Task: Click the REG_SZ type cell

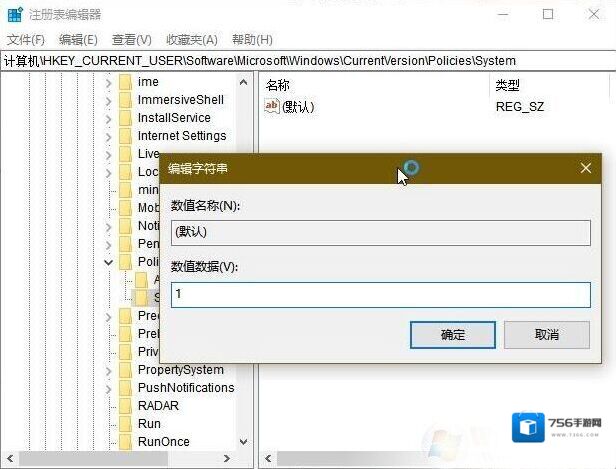Action: pos(520,107)
